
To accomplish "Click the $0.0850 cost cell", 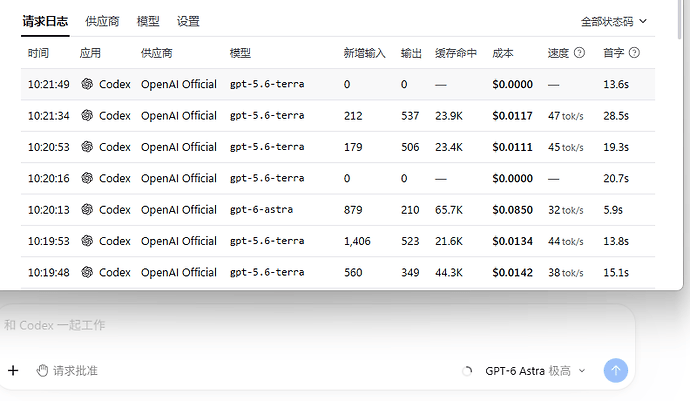I will [x=512, y=210].
